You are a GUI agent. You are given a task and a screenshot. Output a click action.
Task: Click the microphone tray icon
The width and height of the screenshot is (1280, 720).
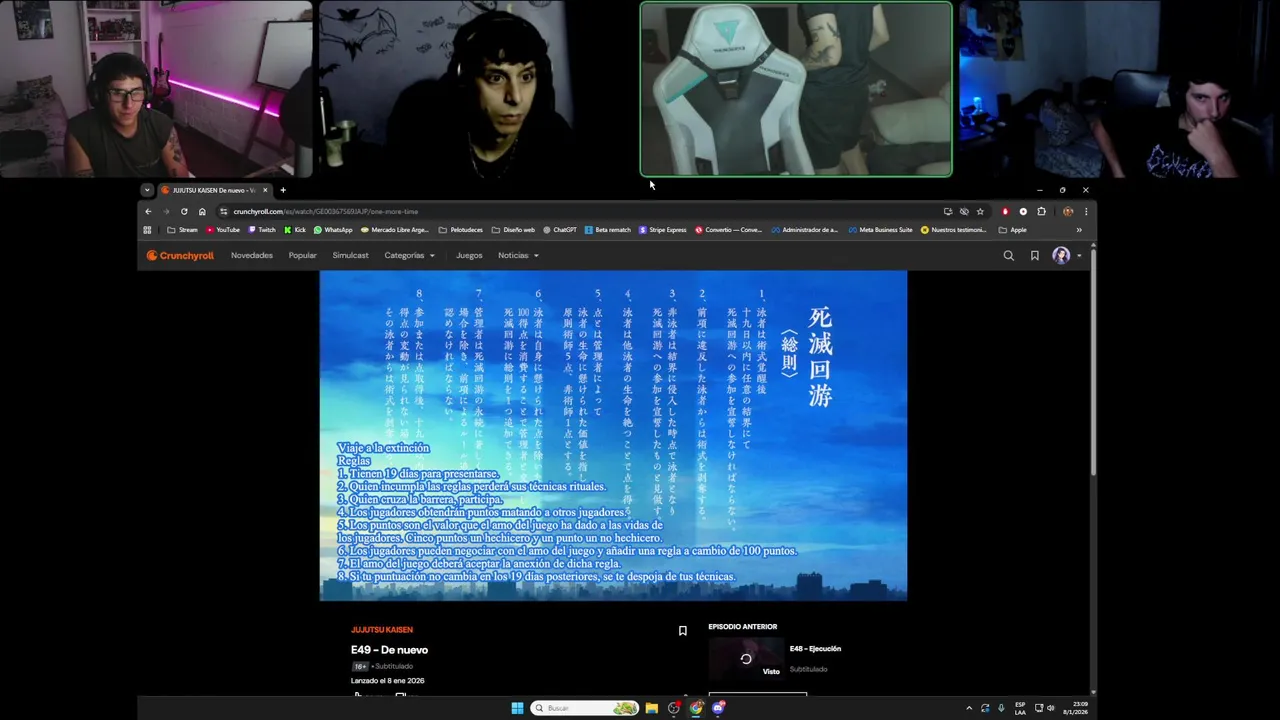[x=1001, y=708]
